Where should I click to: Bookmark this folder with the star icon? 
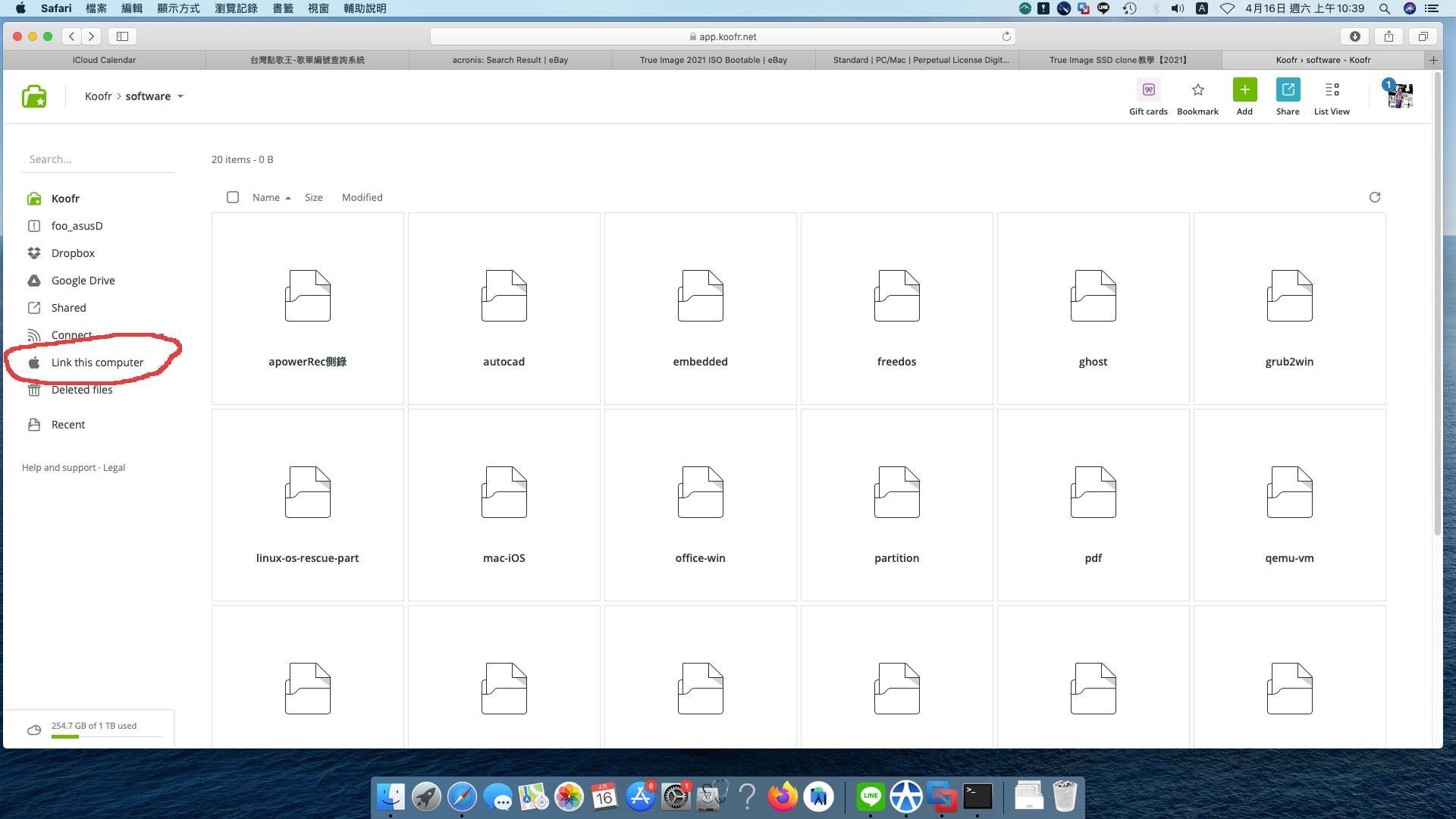1197,90
